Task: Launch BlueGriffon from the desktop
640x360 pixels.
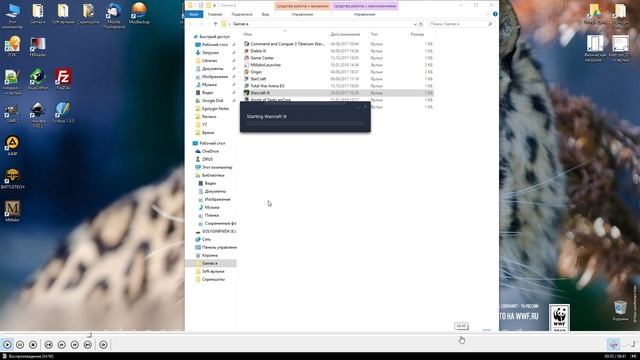Action: 38,79
